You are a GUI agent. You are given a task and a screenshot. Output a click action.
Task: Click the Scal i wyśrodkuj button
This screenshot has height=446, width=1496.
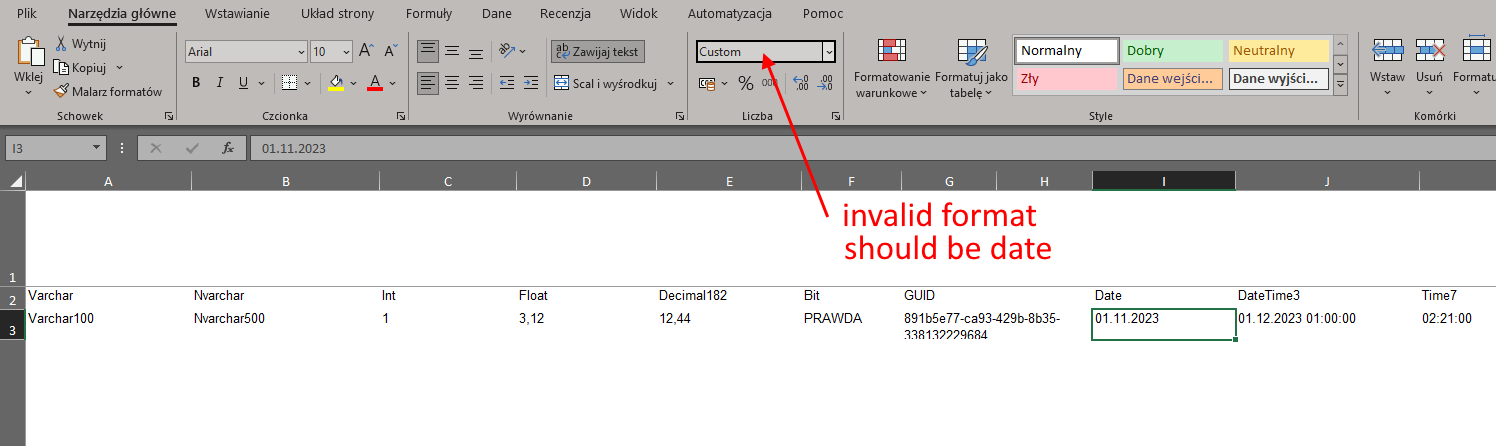point(605,83)
